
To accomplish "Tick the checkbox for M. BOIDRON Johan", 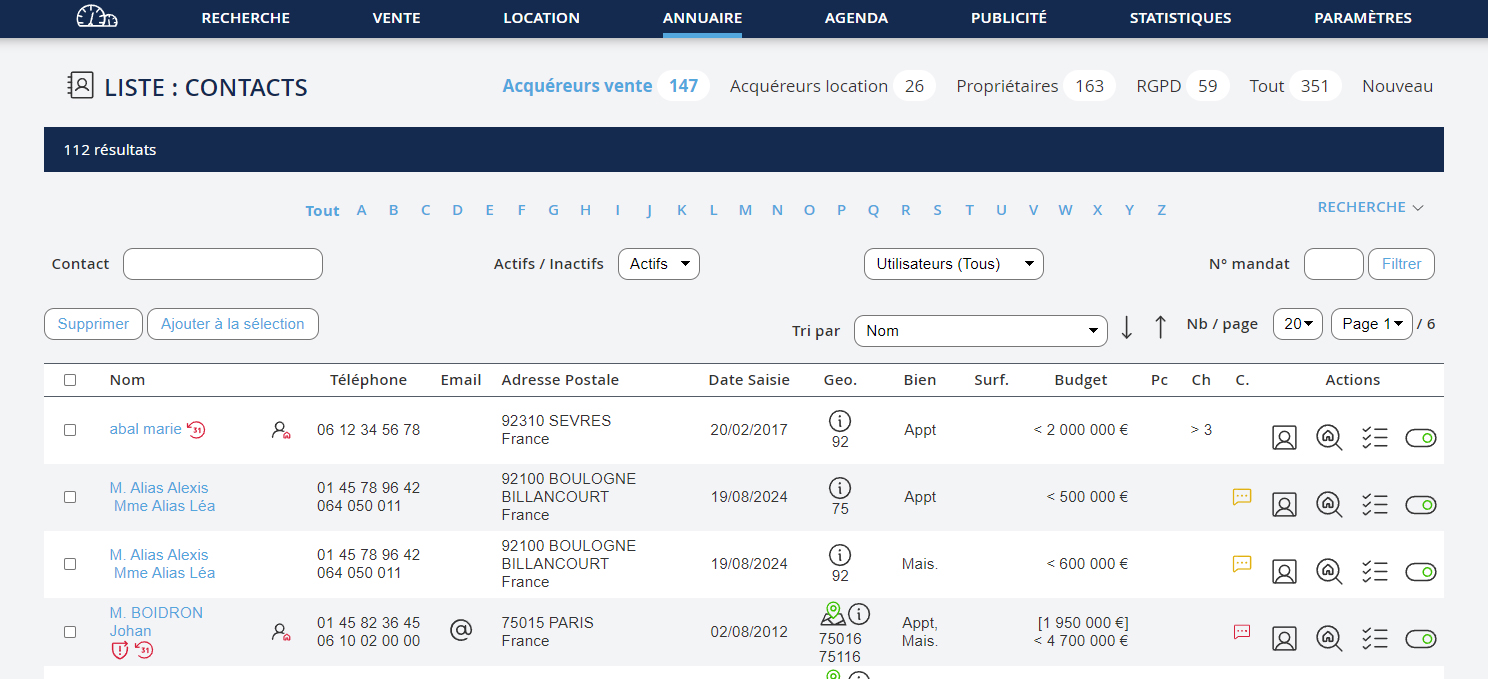I will point(70,632).
